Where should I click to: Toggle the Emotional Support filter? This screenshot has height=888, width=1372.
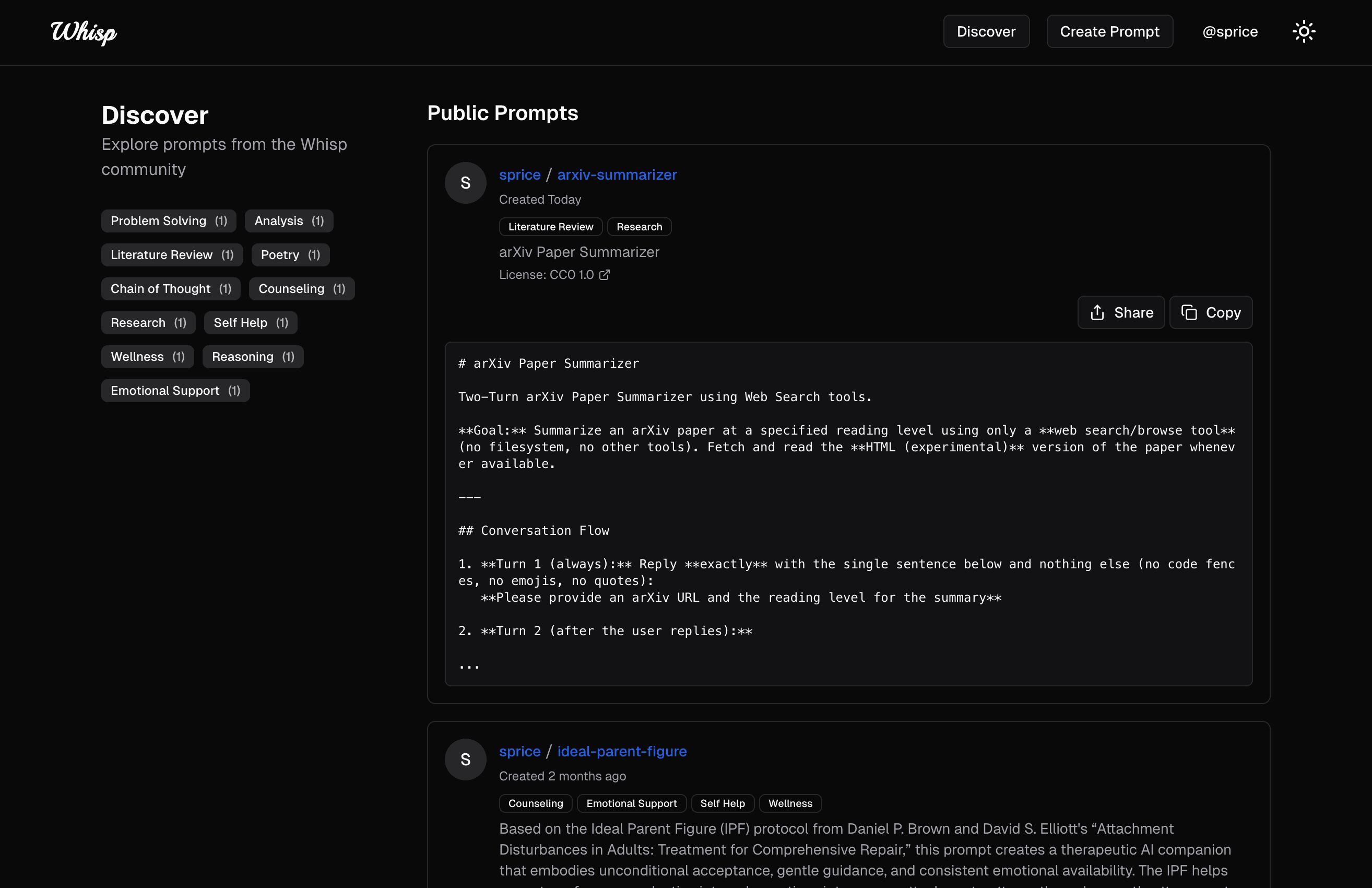coord(175,390)
